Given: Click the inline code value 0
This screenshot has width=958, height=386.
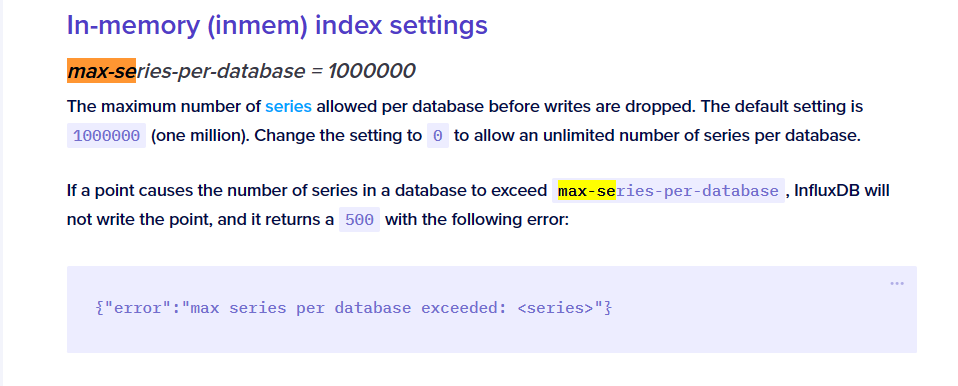Looking at the screenshot, I should click(437, 136).
